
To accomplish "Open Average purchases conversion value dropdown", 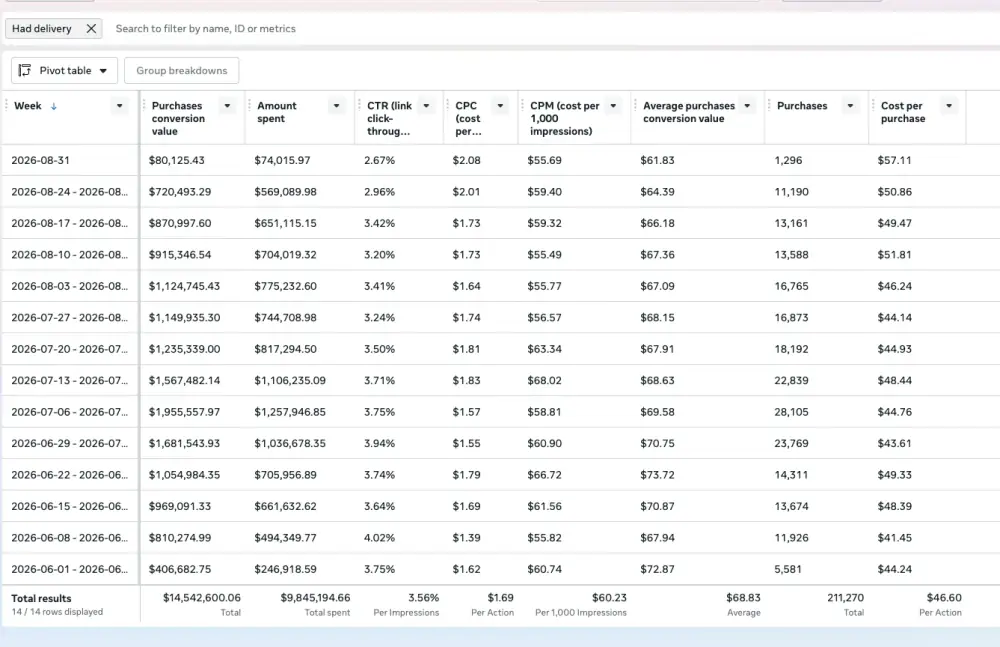I will [747, 106].
